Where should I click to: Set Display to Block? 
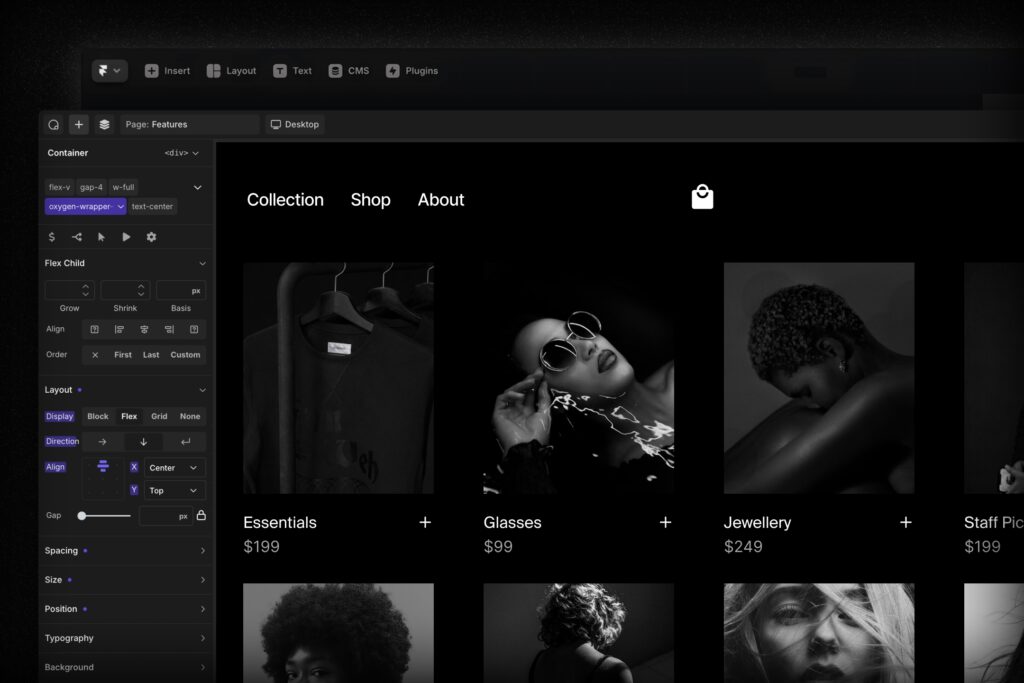coord(98,416)
